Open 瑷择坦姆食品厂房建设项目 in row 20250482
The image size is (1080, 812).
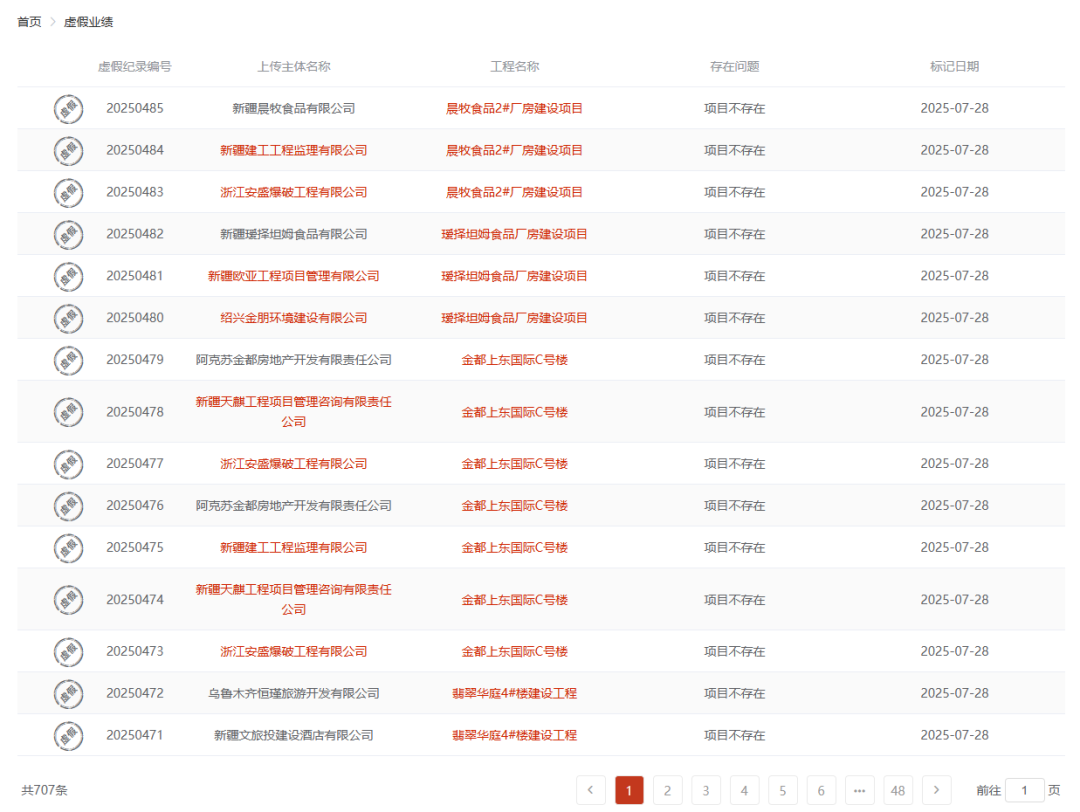tap(515, 234)
